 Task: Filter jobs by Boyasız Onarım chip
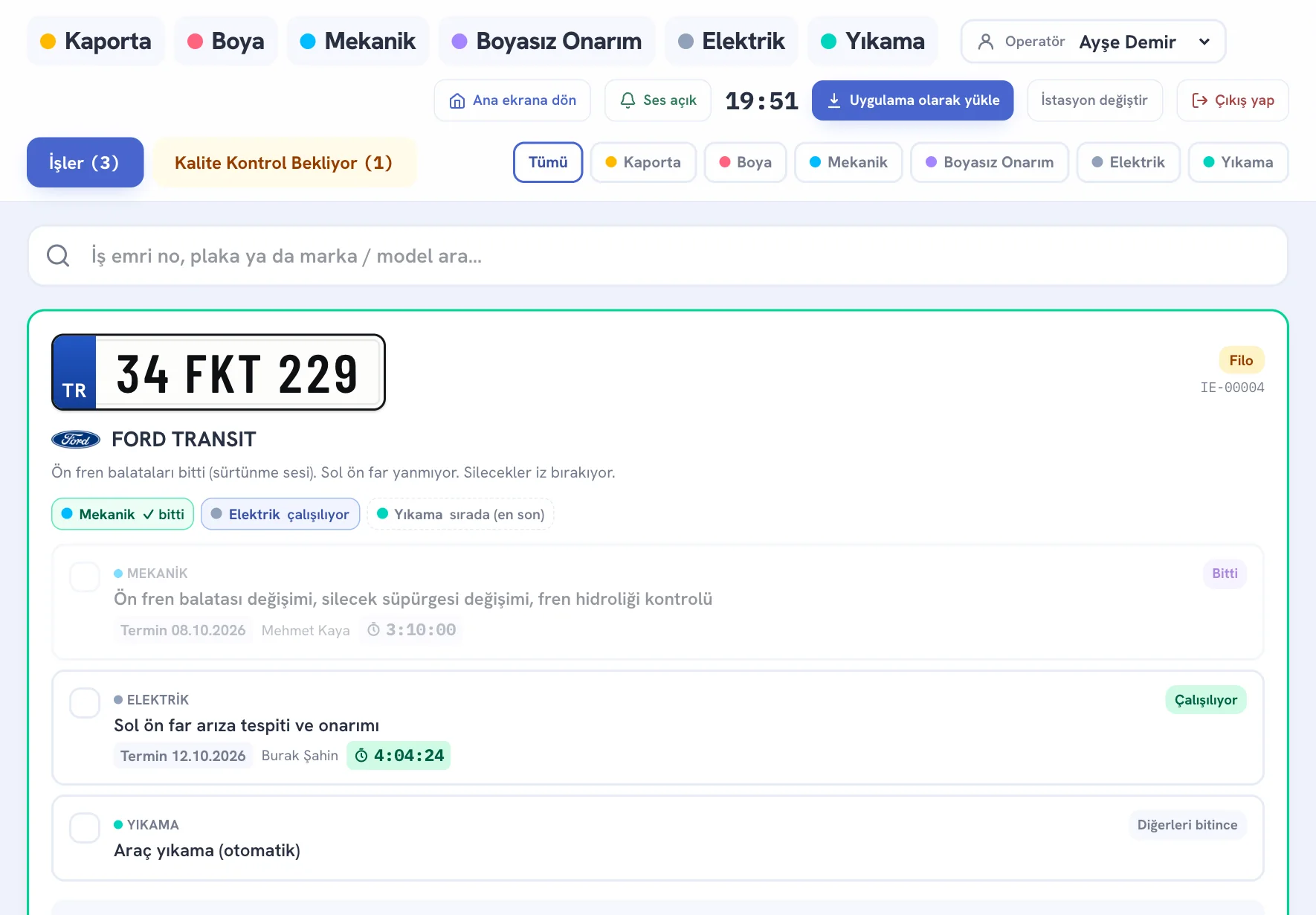990,162
